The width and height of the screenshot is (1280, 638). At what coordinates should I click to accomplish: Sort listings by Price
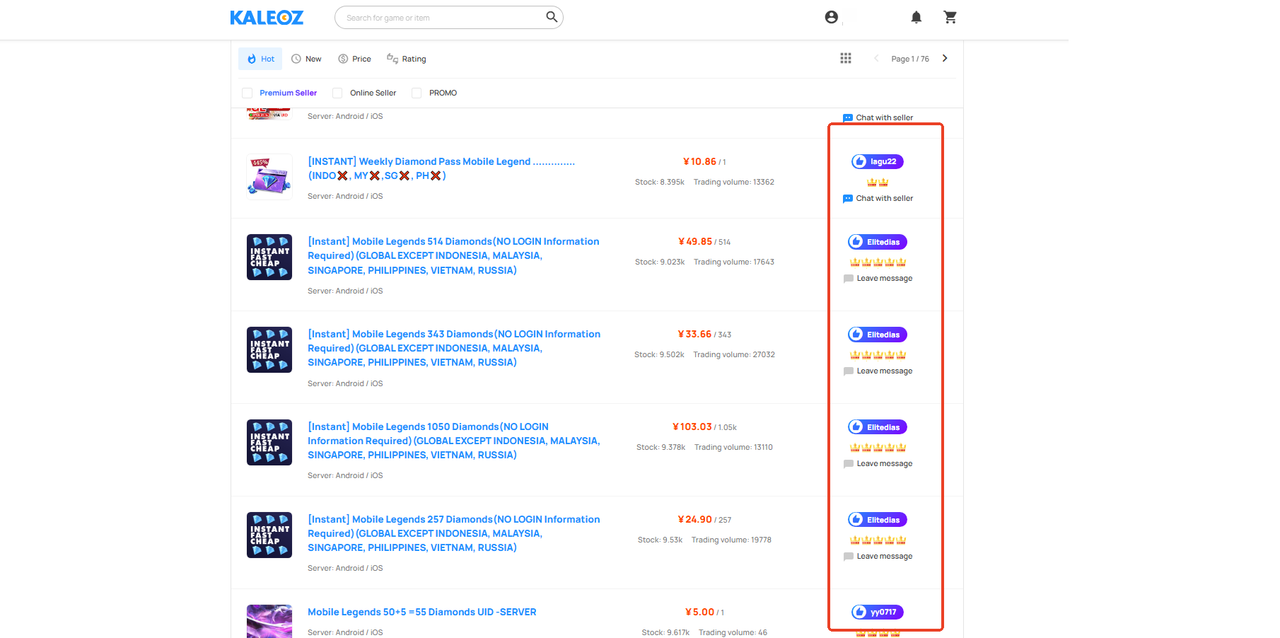coord(354,59)
